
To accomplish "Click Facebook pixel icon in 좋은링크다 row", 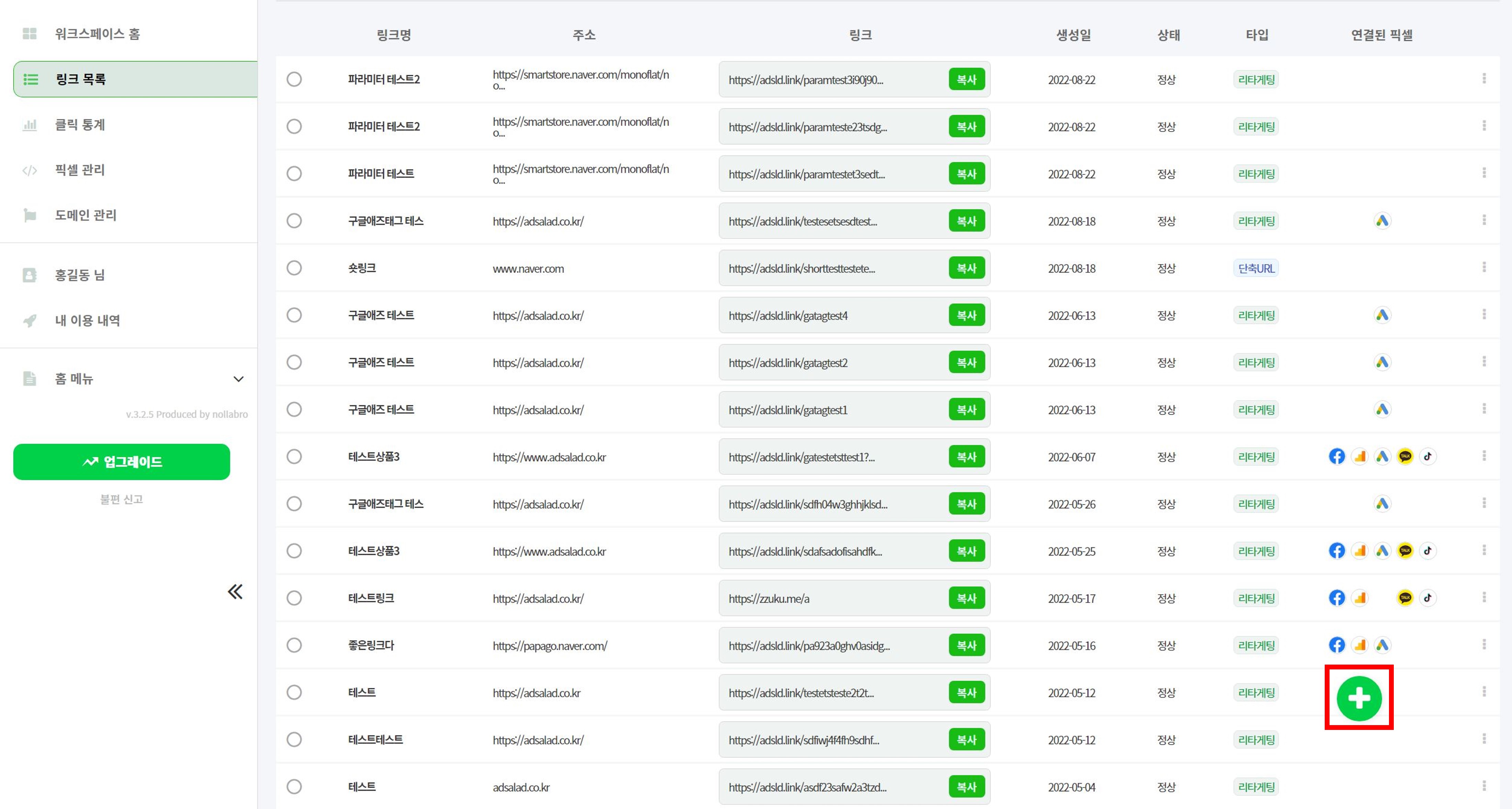I will (1336, 645).
